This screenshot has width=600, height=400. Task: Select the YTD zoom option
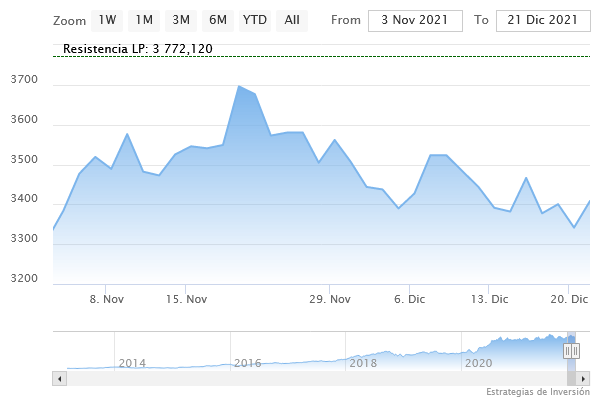pos(255,20)
